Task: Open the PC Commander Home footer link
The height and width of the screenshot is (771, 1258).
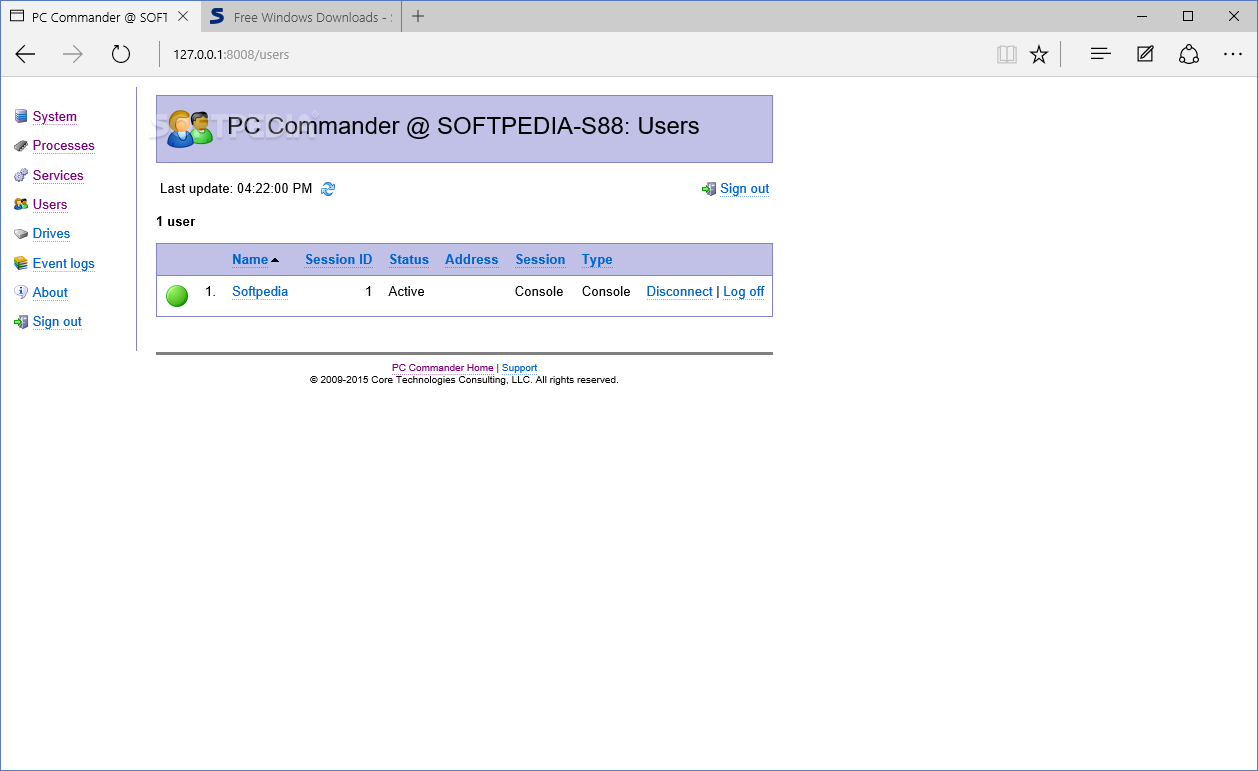Action: tap(442, 368)
